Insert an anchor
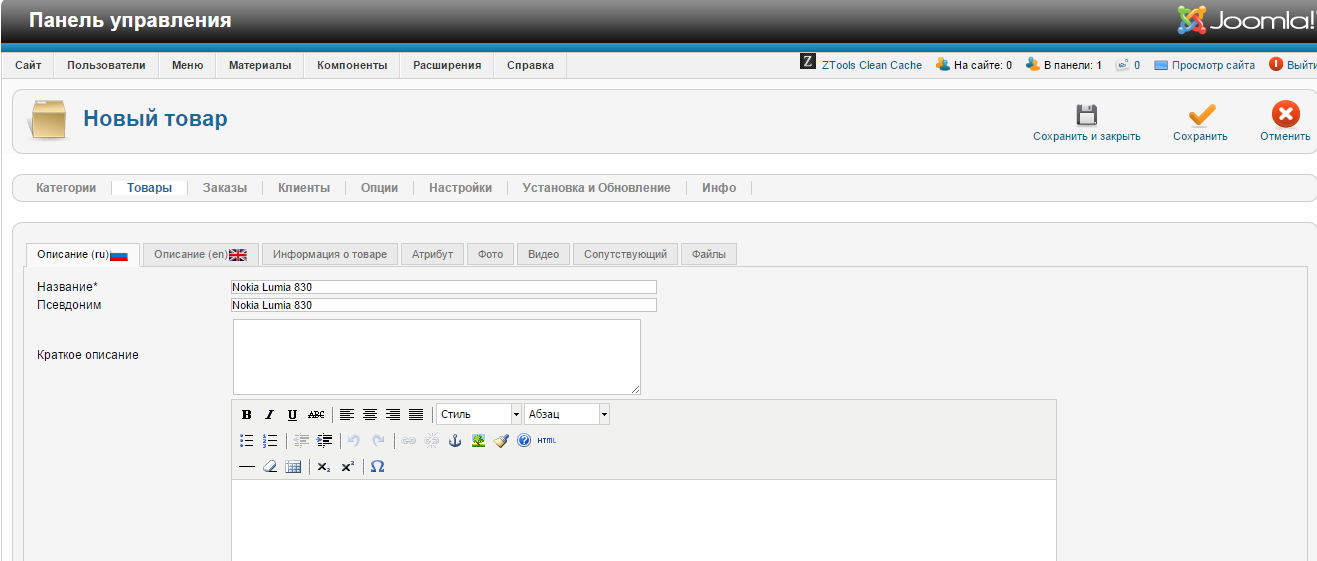Viewport: 1317px width, 561px height. pyautogui.click(x=455, y=440)
